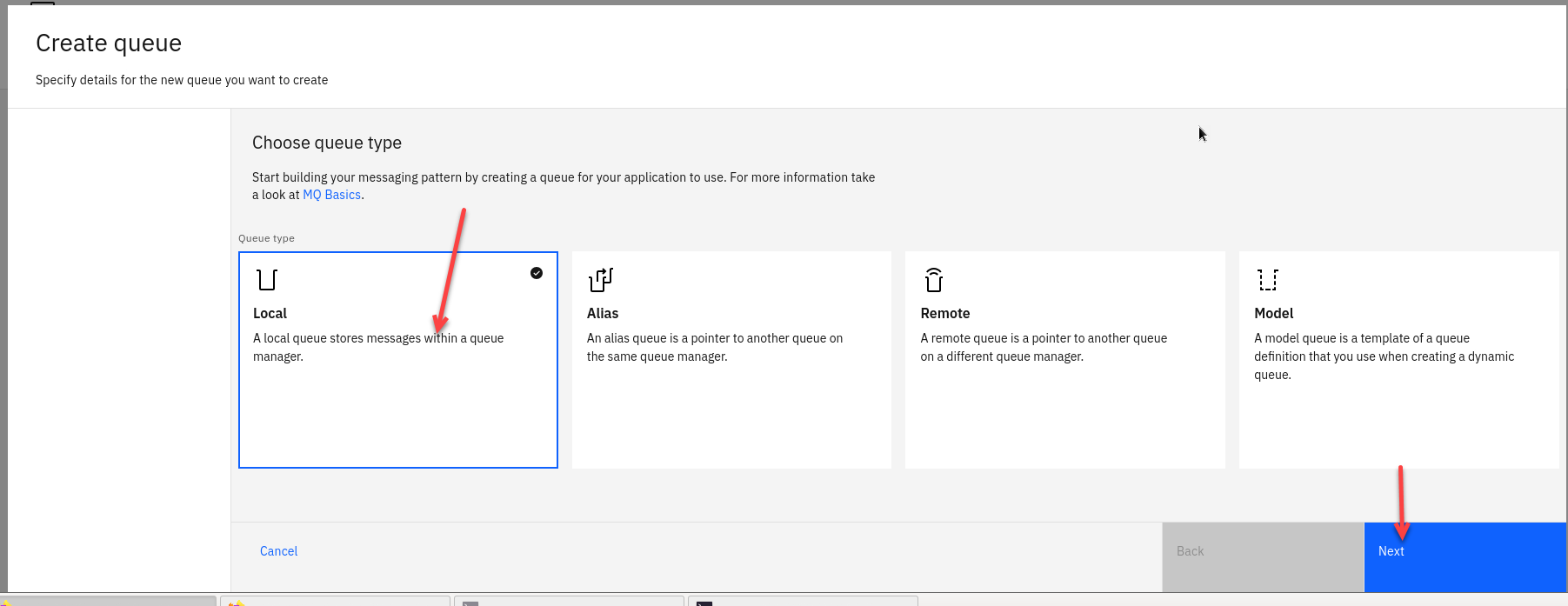Screen dimensions: 1568x606
Task: Choose the Remote queue type title
Action: coord(945,313)
